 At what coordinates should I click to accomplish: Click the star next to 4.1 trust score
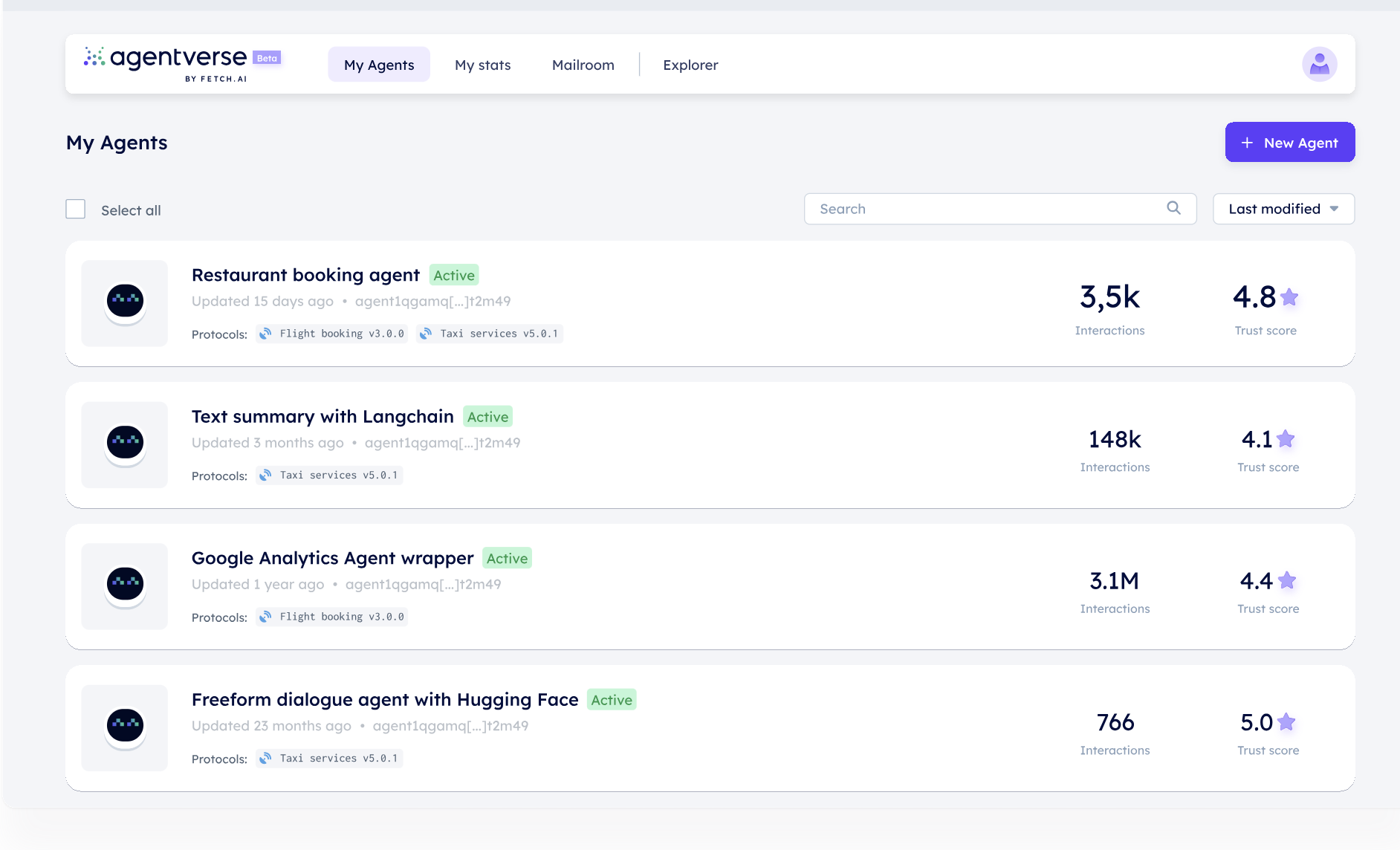(x=1286, y=439)
